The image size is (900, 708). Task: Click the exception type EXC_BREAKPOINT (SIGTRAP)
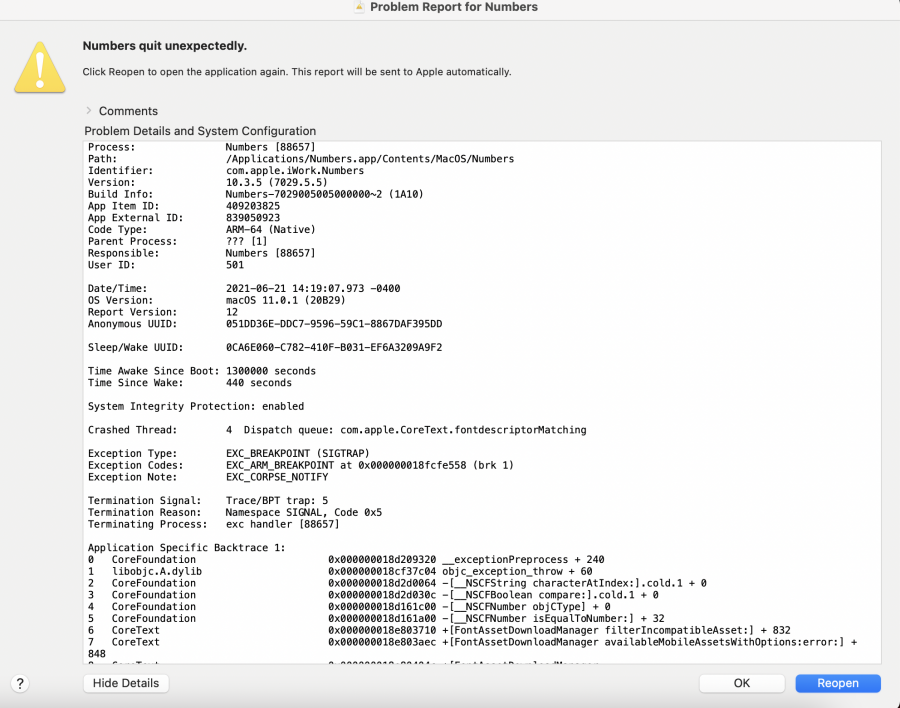pos(297,453)
